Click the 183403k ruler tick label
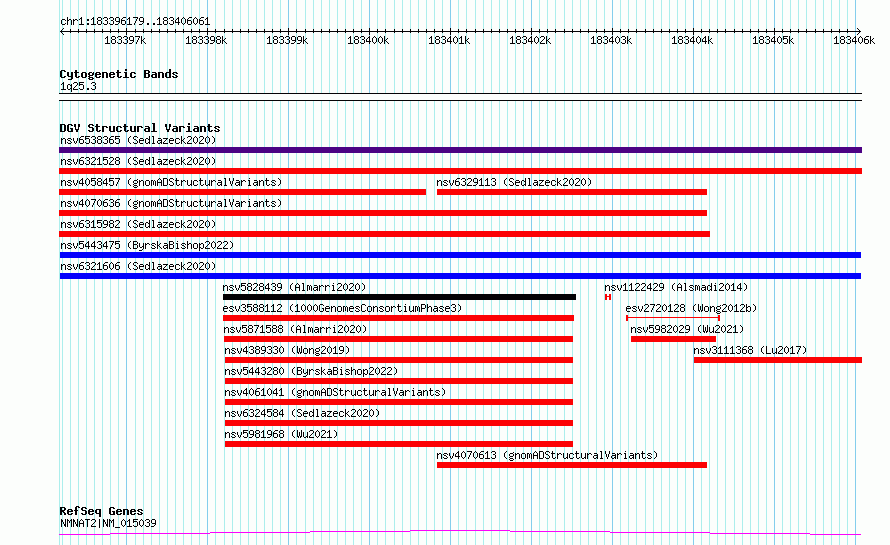 611,40
